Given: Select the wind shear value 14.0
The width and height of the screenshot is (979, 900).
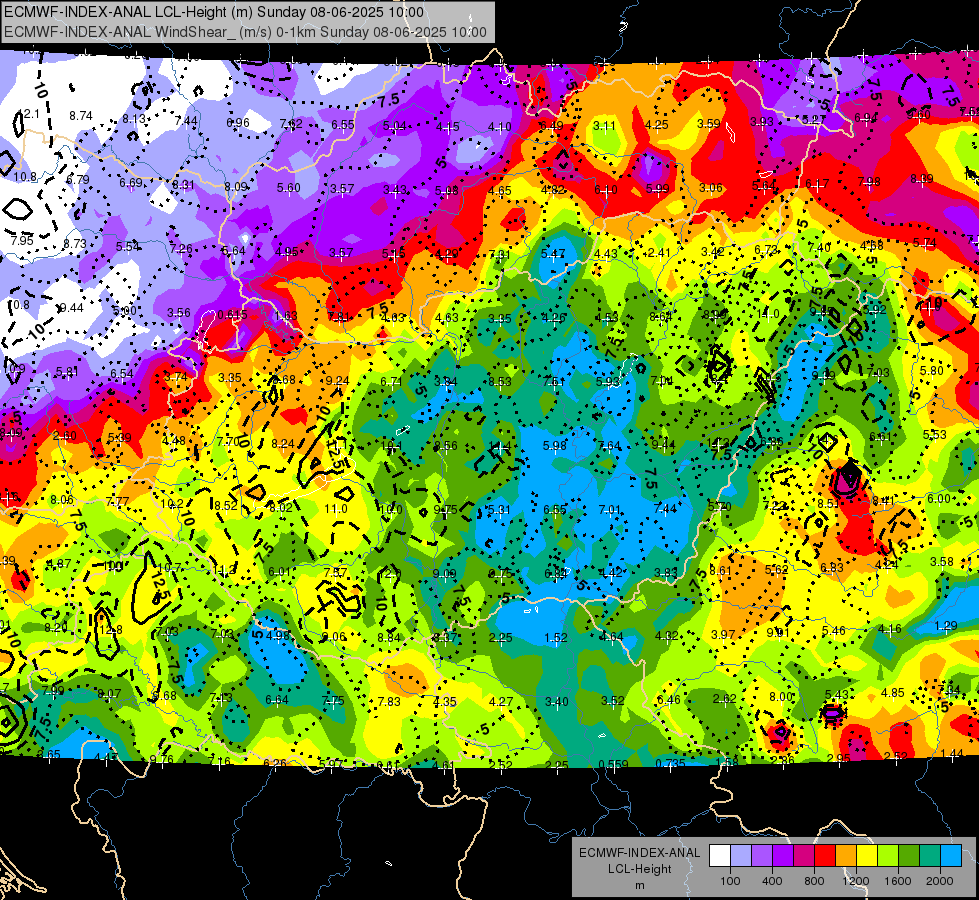Looking at the screenshot, I should click(x=767, y=314).
